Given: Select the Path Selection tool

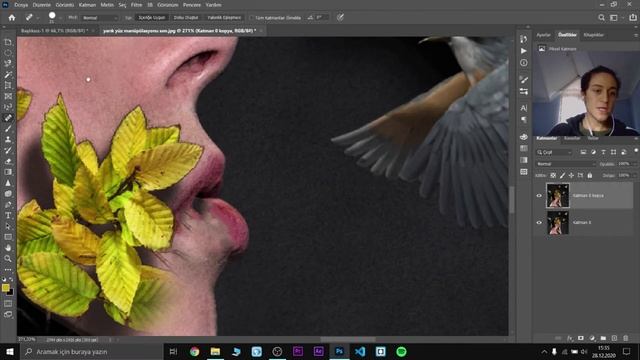Looking at the screenshot, I should click(8, 226).
